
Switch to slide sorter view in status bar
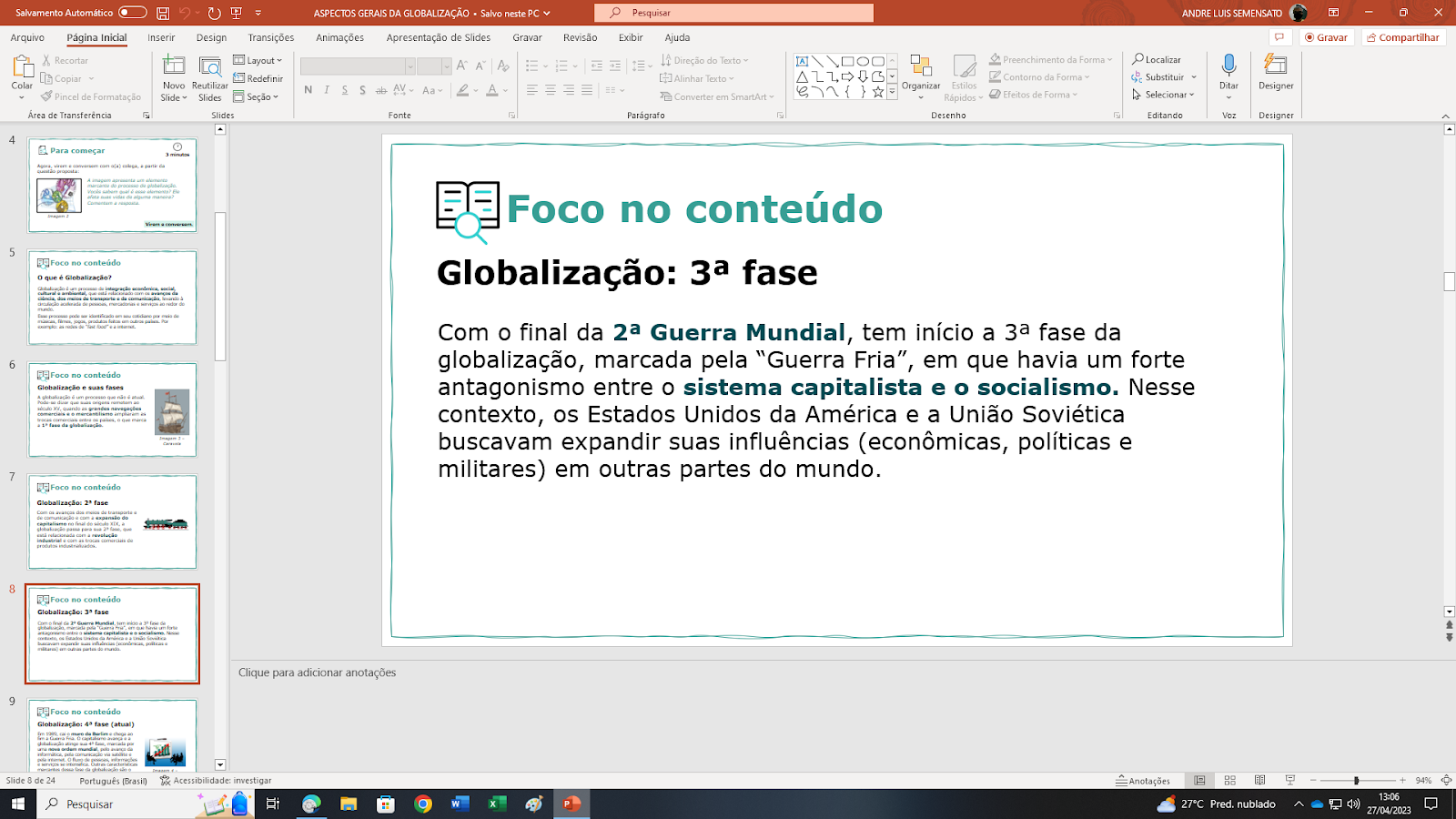coord(1230,781)
